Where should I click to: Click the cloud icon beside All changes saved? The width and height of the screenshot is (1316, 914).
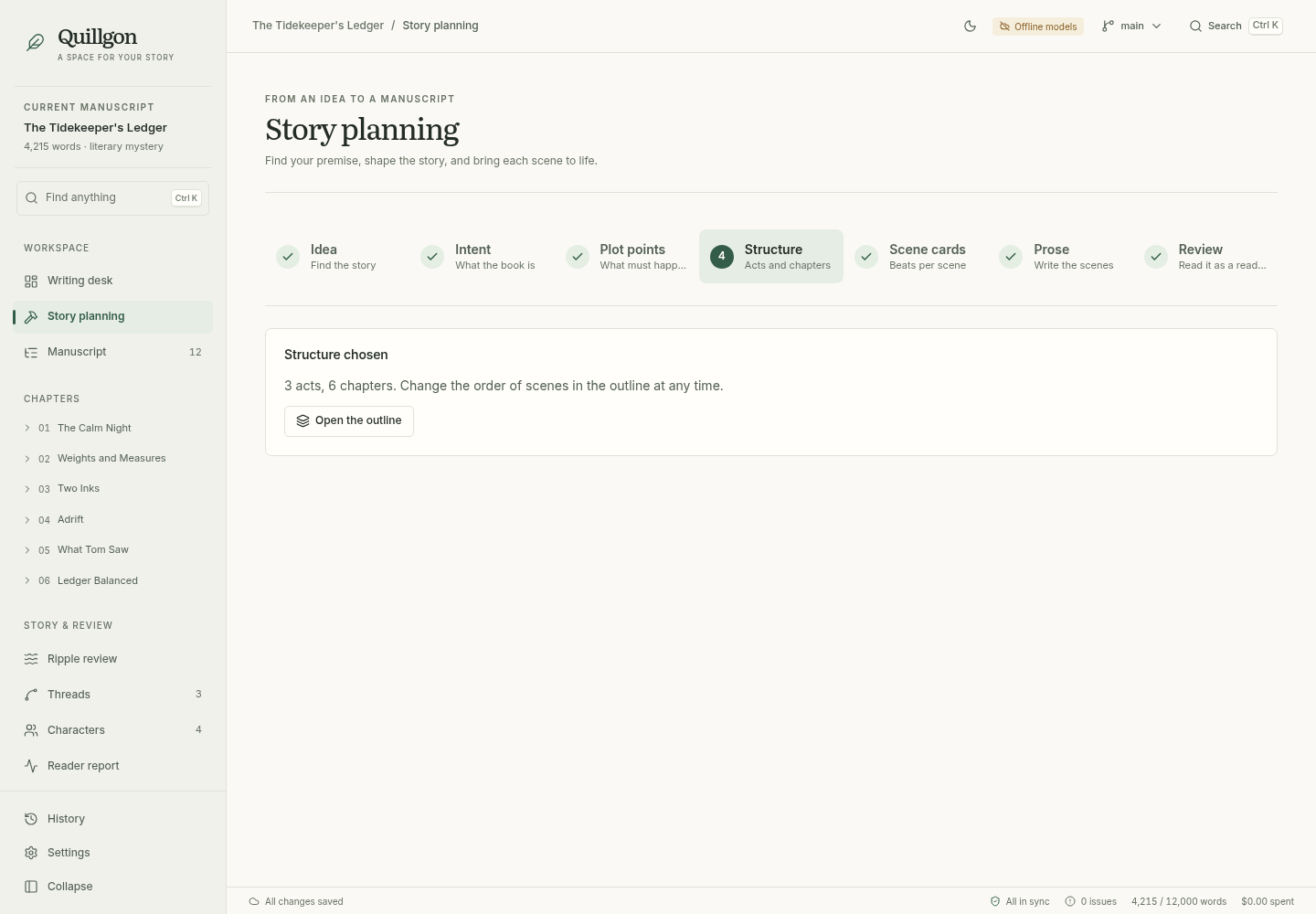point(254,901)
